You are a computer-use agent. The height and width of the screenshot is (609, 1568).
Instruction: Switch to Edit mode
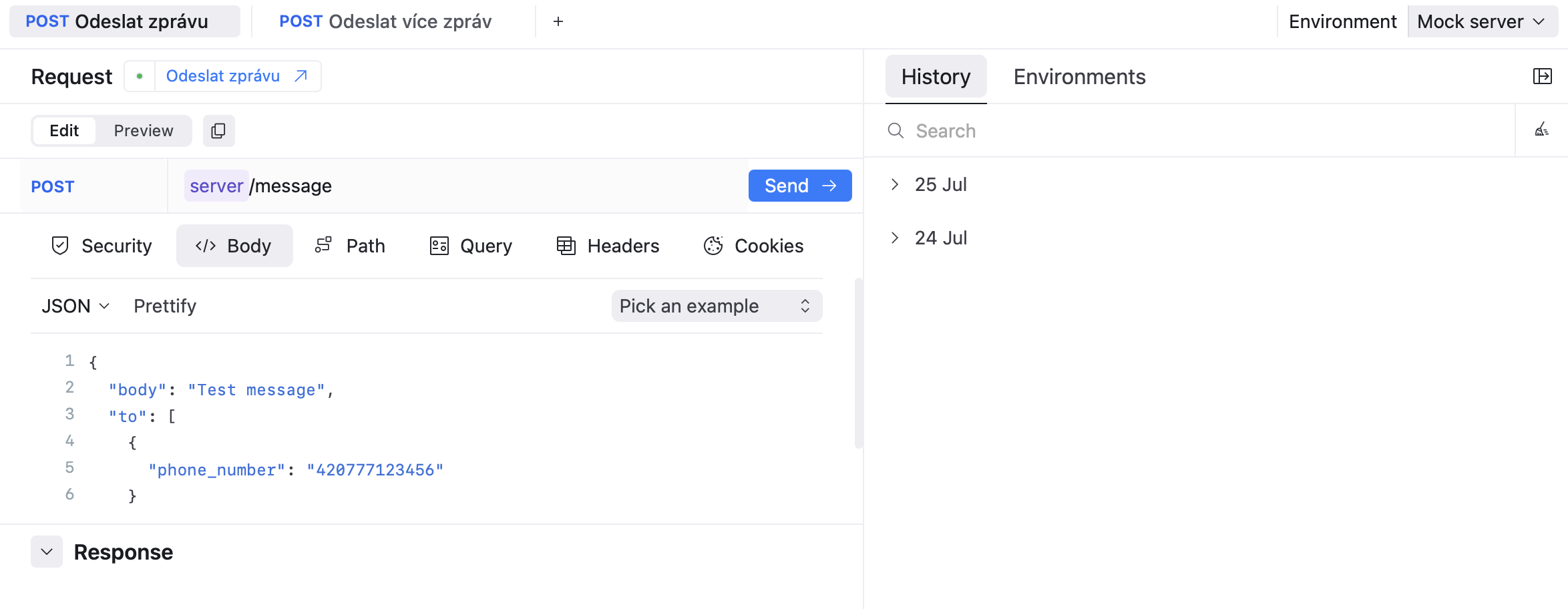point(64,131)
